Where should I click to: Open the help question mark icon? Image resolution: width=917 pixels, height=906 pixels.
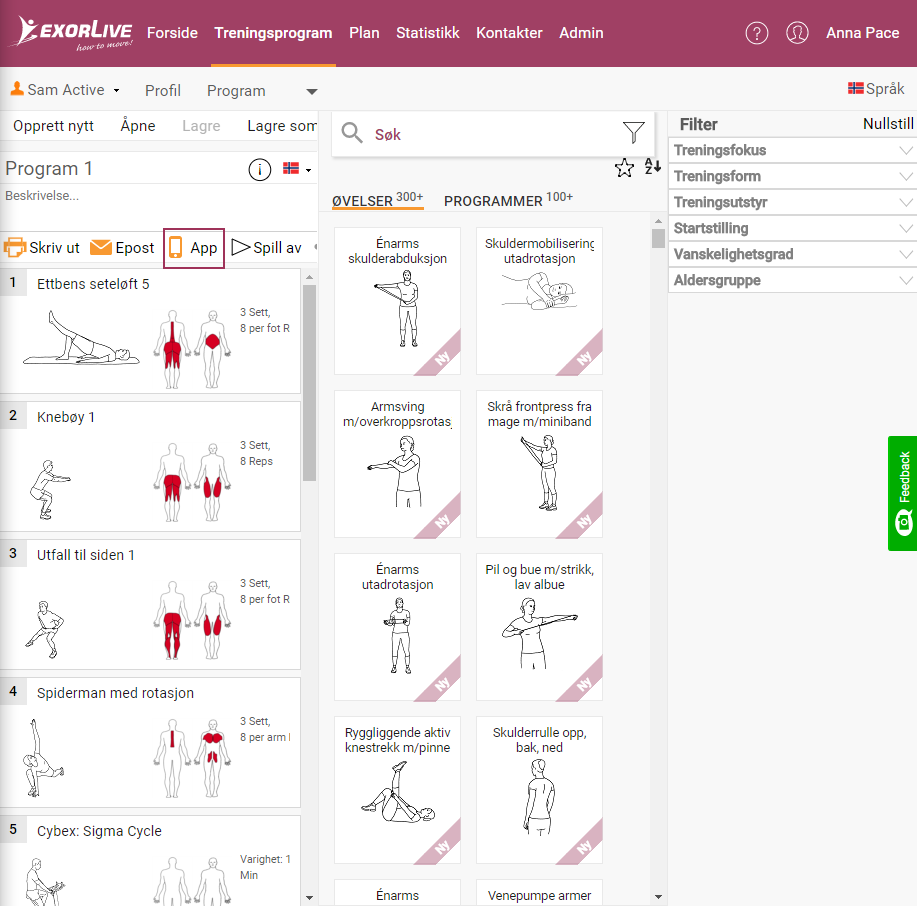point(756,33)
